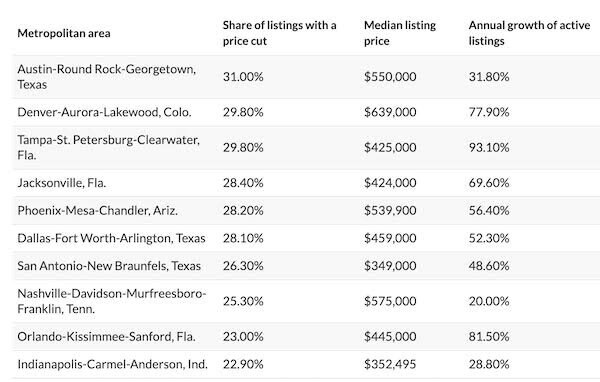
Task: Click the Share of listings with a price cut header
Action: coord(279,33)
